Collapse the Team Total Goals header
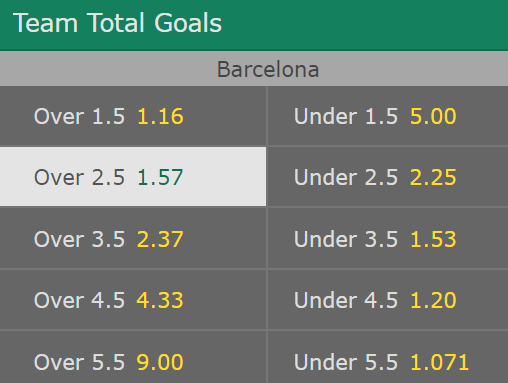Image resolution: width=508 pixels, height=383 pixels. [x=254, y=25]
